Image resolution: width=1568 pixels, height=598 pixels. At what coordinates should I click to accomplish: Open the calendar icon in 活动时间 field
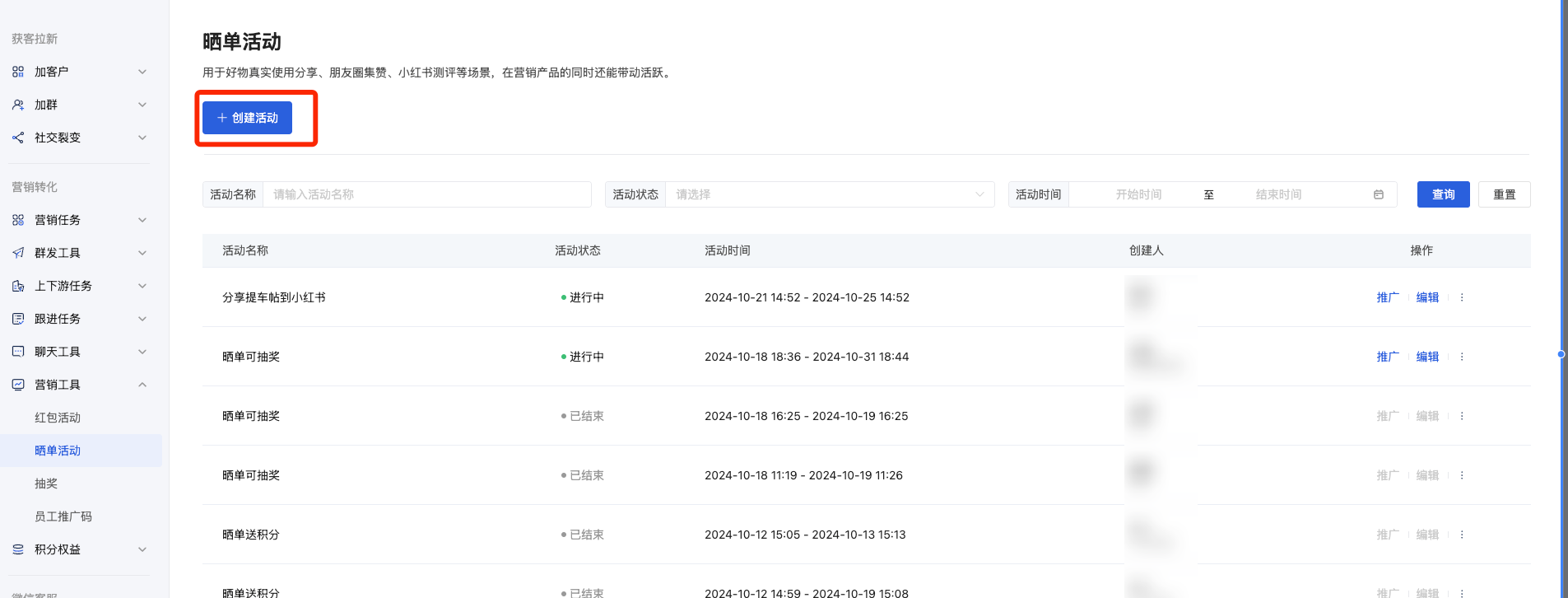(x=1379, y=194)
